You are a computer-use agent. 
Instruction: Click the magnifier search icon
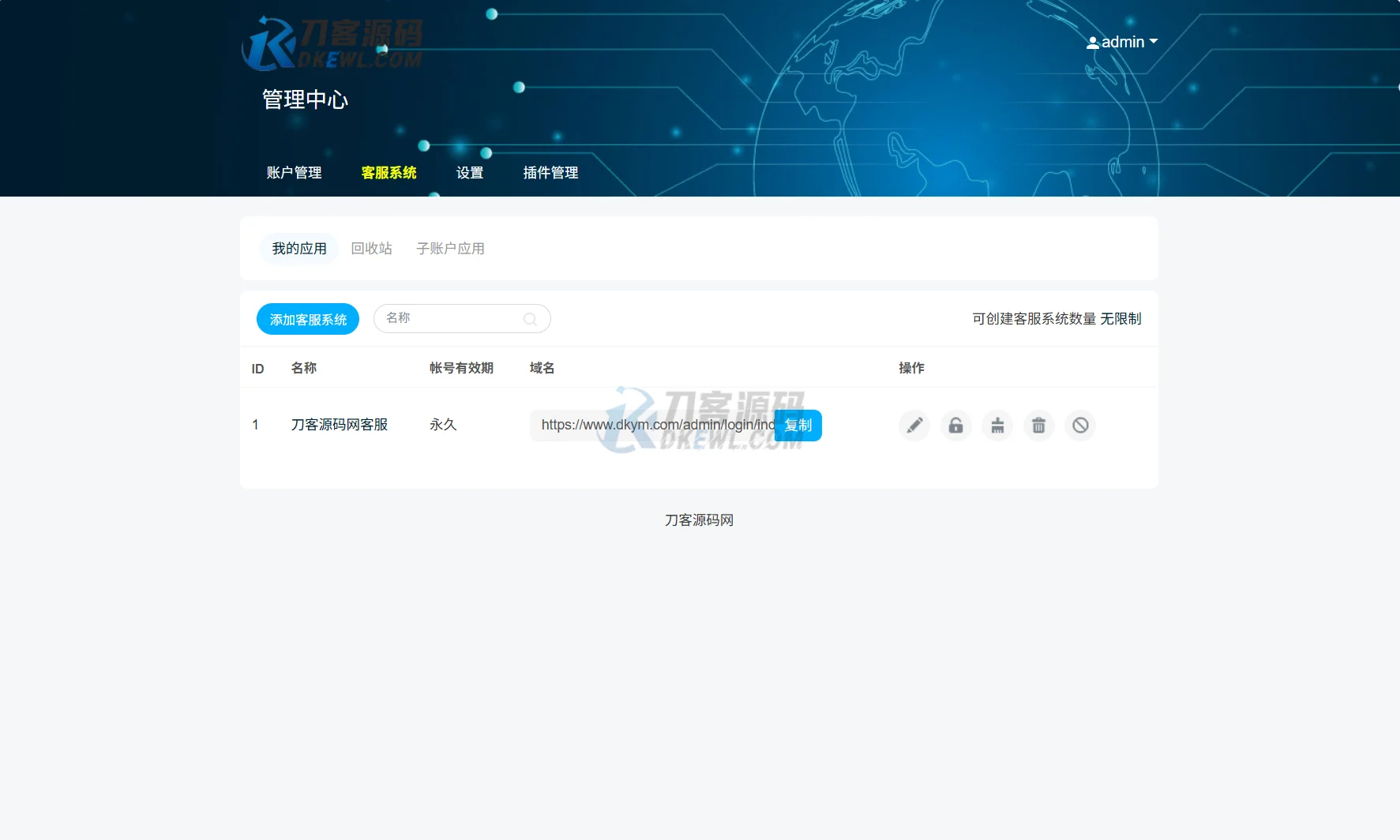click(530, 319)
